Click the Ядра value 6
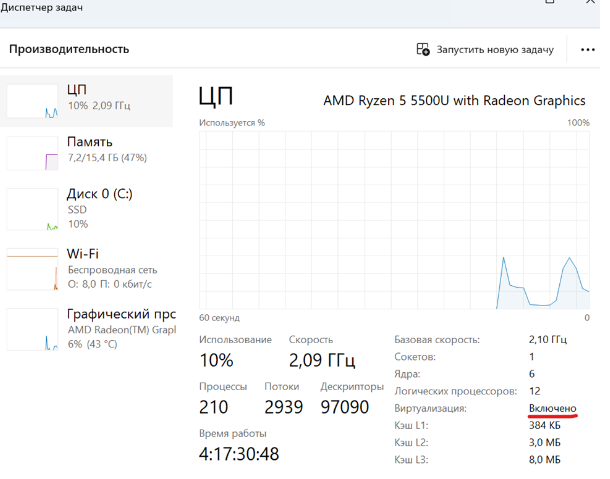The height and width of the screenshot is (479, 610). tap(532, 374)
